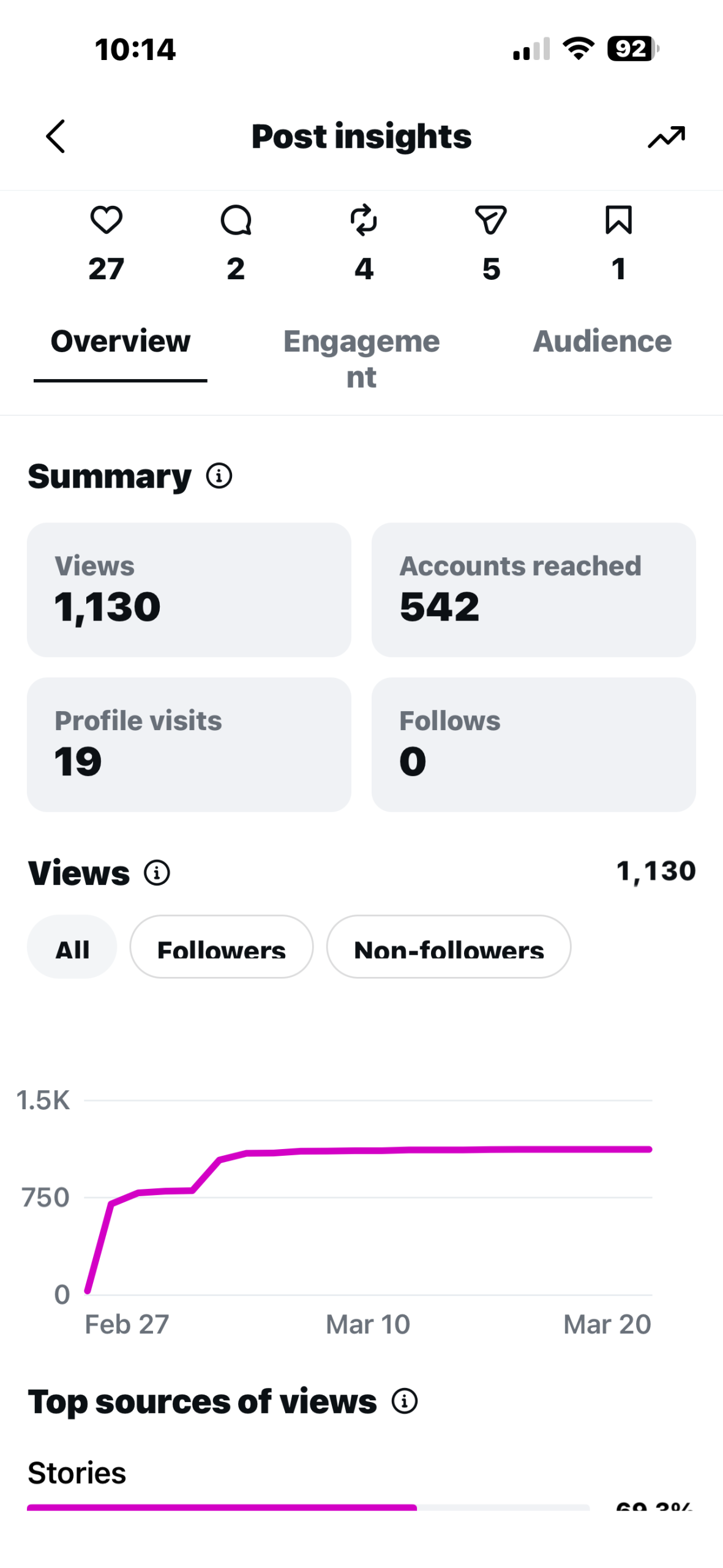This screenshot has width=723, height=1568.
Task: Open Top sources of views info icon
Action: [405, 1400]
